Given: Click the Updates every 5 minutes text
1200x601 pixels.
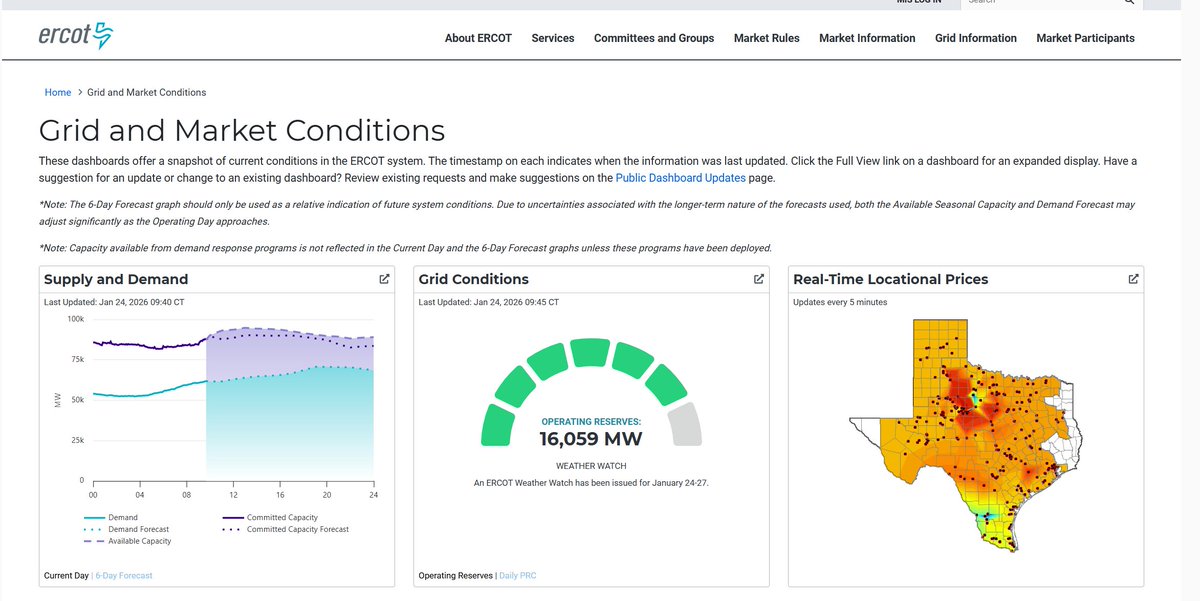Looking at the screenshot, I should pos(840,302).
